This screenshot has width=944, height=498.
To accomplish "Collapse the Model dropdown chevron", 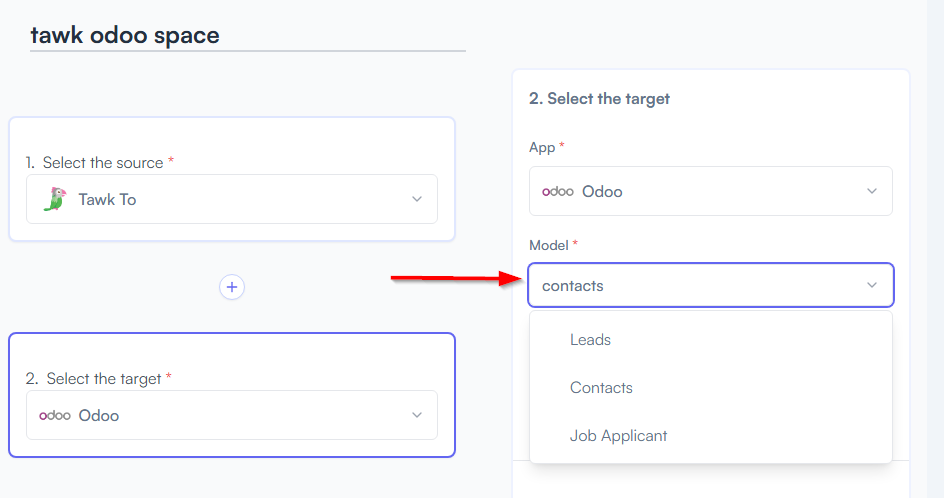I will (x=872, y=285).
